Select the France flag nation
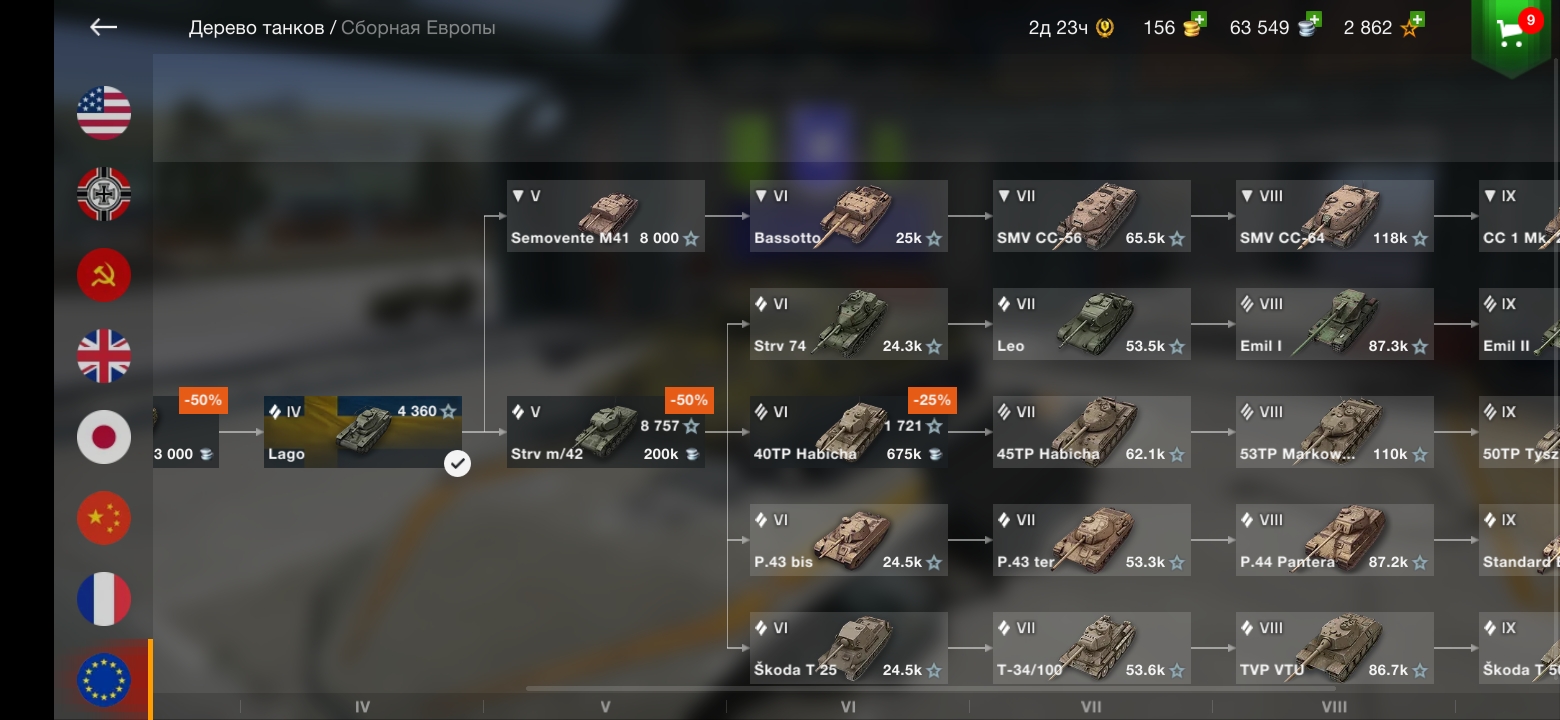This screenshot has width=1560, height=720. click(x=104, y=599)
